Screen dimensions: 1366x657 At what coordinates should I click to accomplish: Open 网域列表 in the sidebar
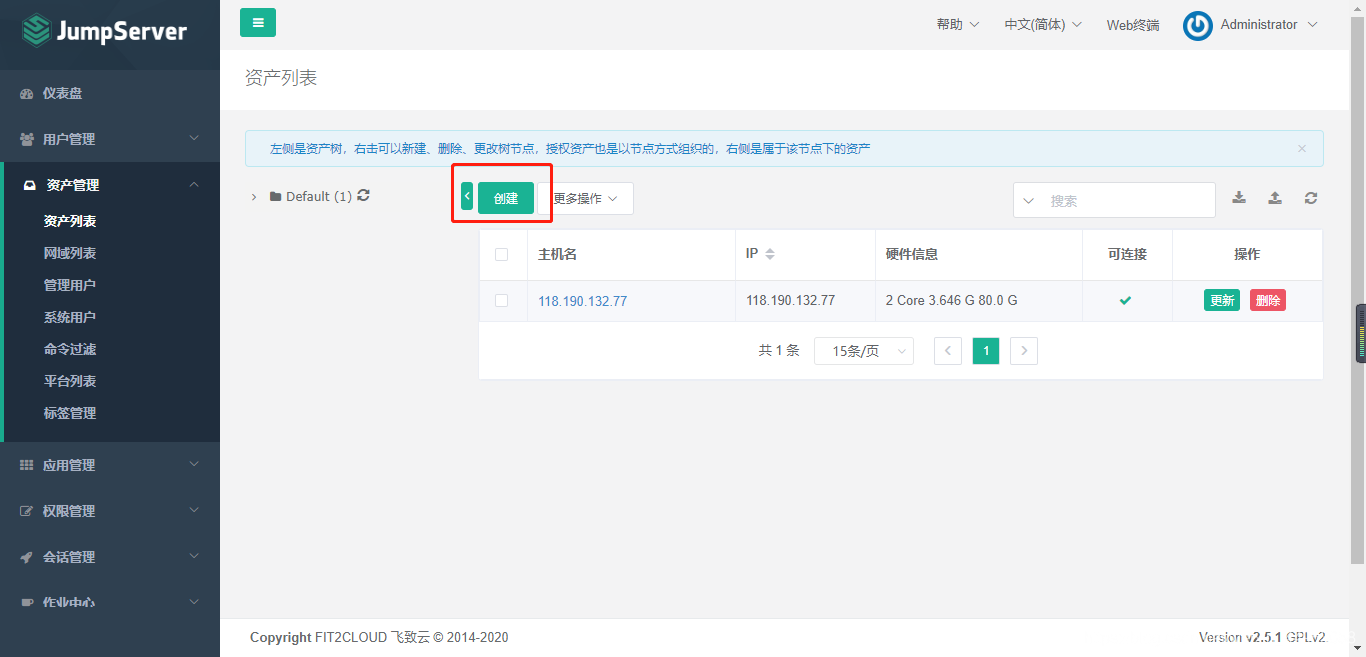[x=70, y=253]
